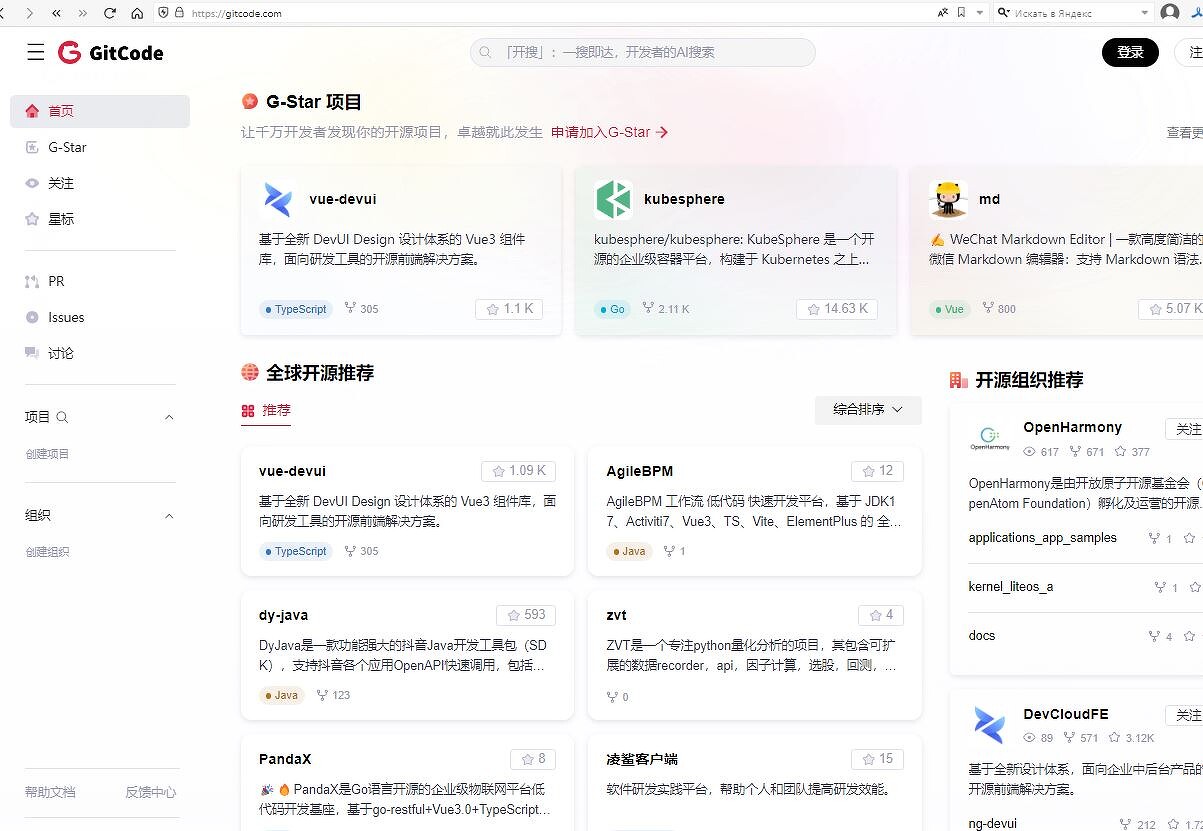Open 星标 in the sidebar
This screenshot has width=1203, height=831.
(100, 219)
